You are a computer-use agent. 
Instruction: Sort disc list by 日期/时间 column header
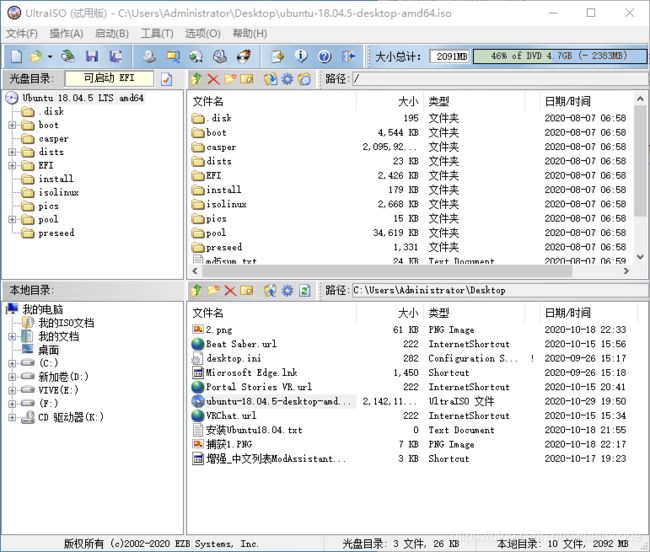click(586, 102)
